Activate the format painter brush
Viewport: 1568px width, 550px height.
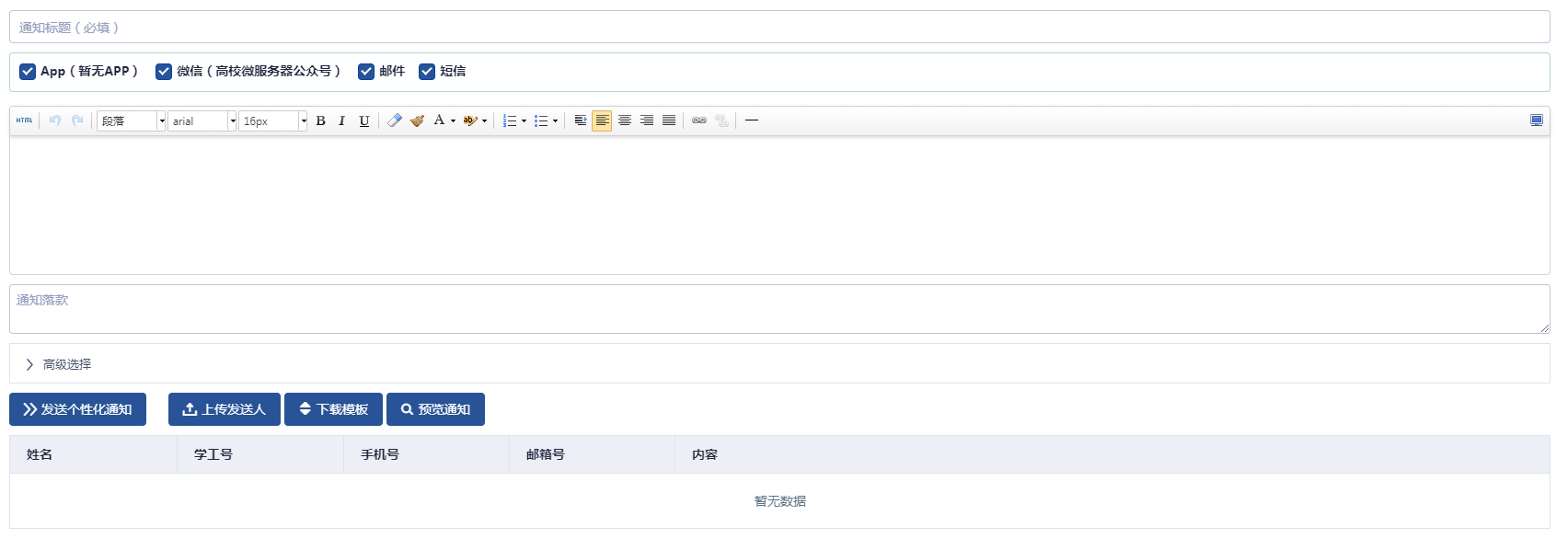417,120
